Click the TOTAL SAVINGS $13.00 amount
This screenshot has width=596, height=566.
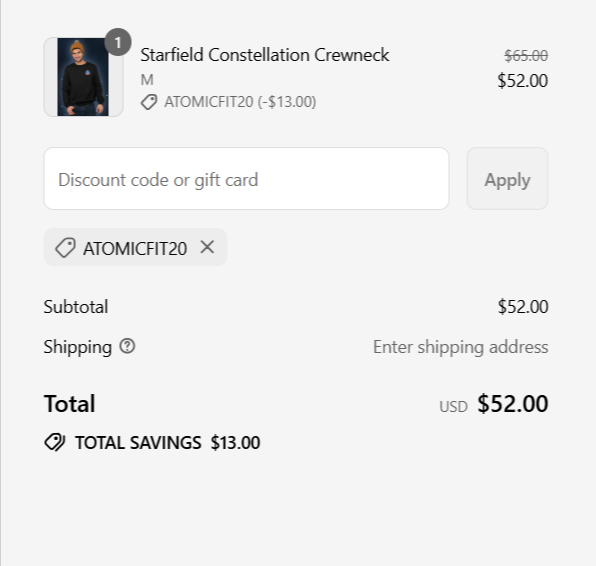236,442
